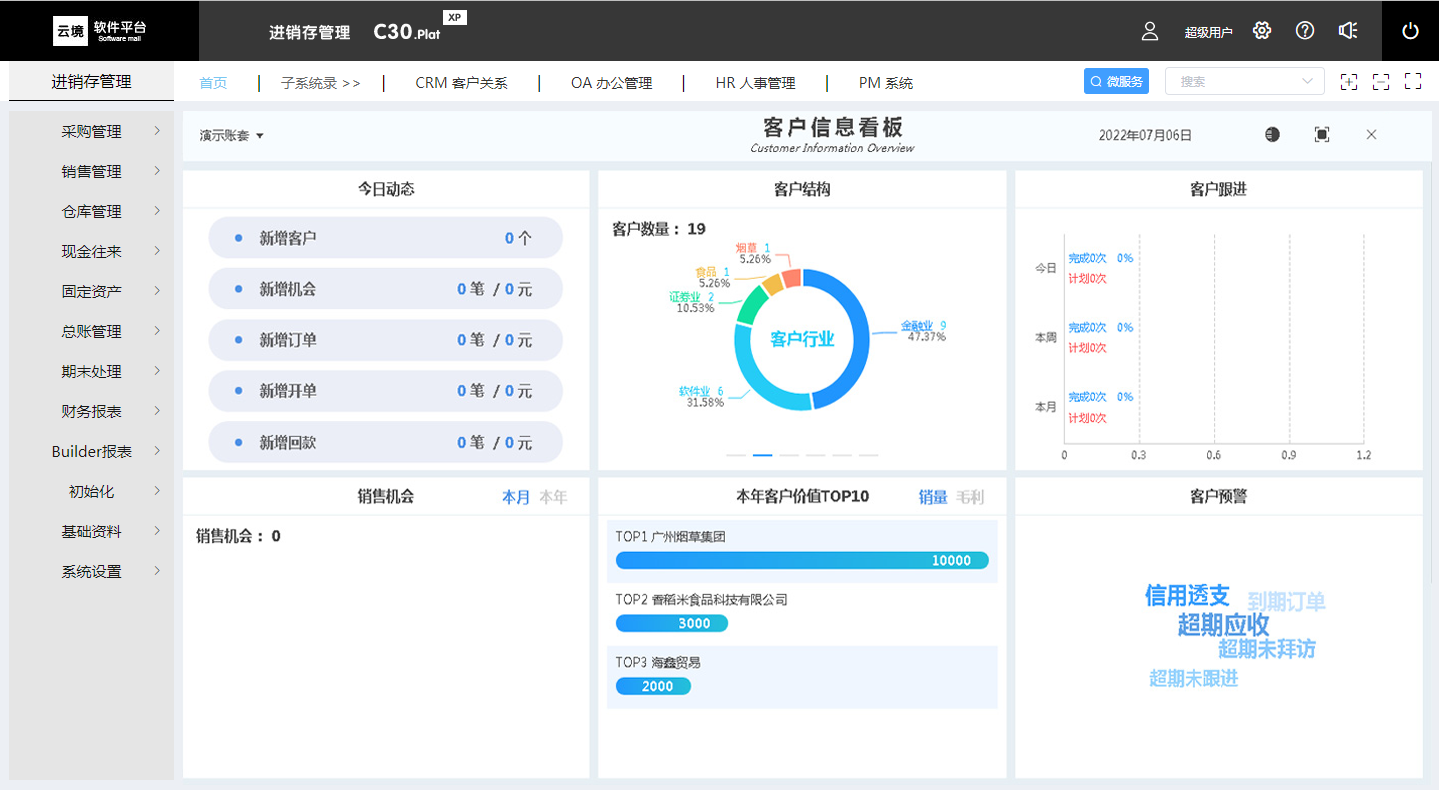Viewport: 1439px width, 790px height.
Task: Click 超期应收 in the customer warning cloud
Action: pyautogui.click(x=1223, y=625)
